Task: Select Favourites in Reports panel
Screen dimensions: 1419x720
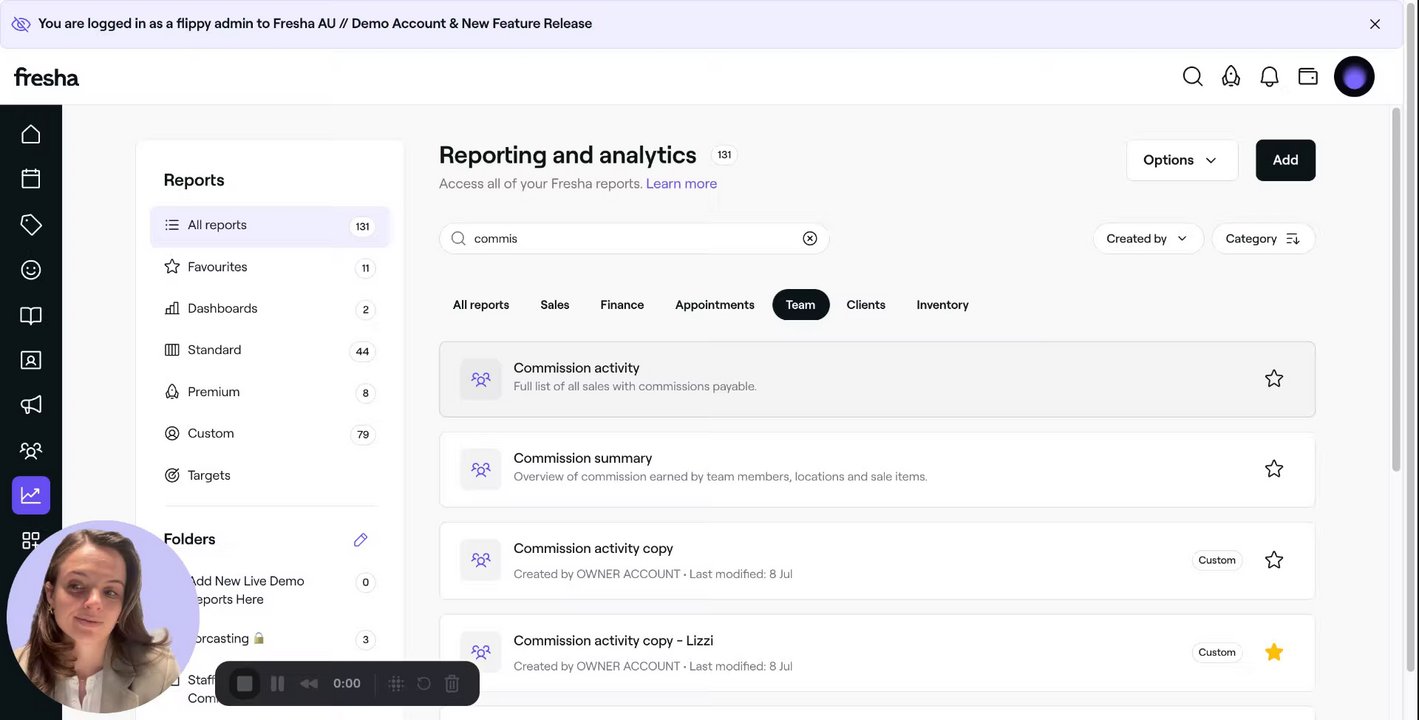Action: (x=270, y=267)
